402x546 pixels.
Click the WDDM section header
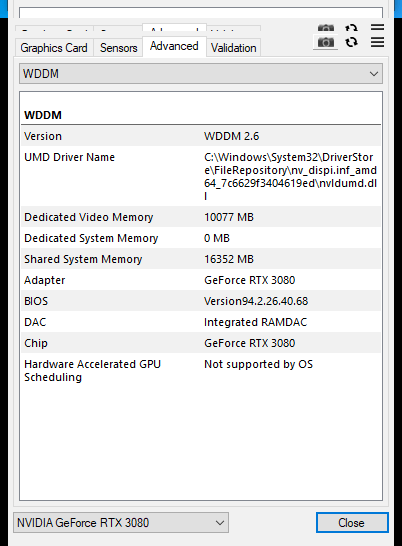click(43, 115)
